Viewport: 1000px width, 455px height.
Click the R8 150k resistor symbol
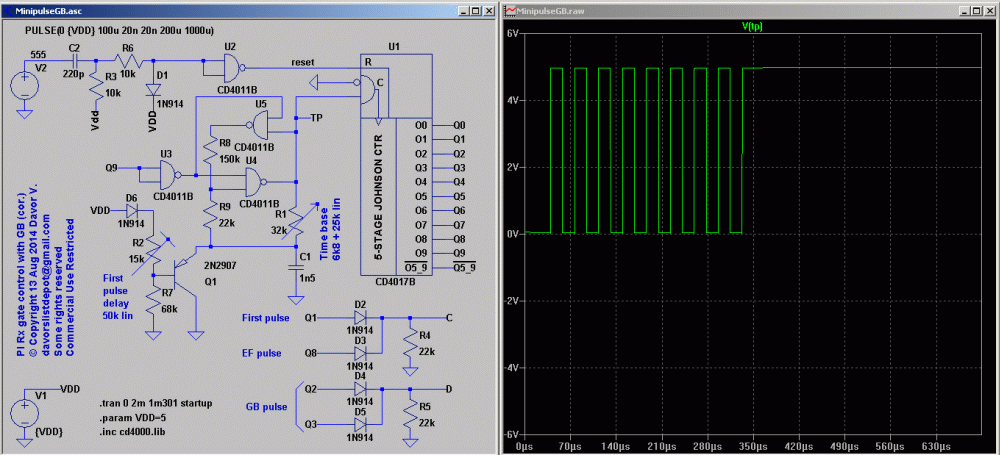(211, 151)
